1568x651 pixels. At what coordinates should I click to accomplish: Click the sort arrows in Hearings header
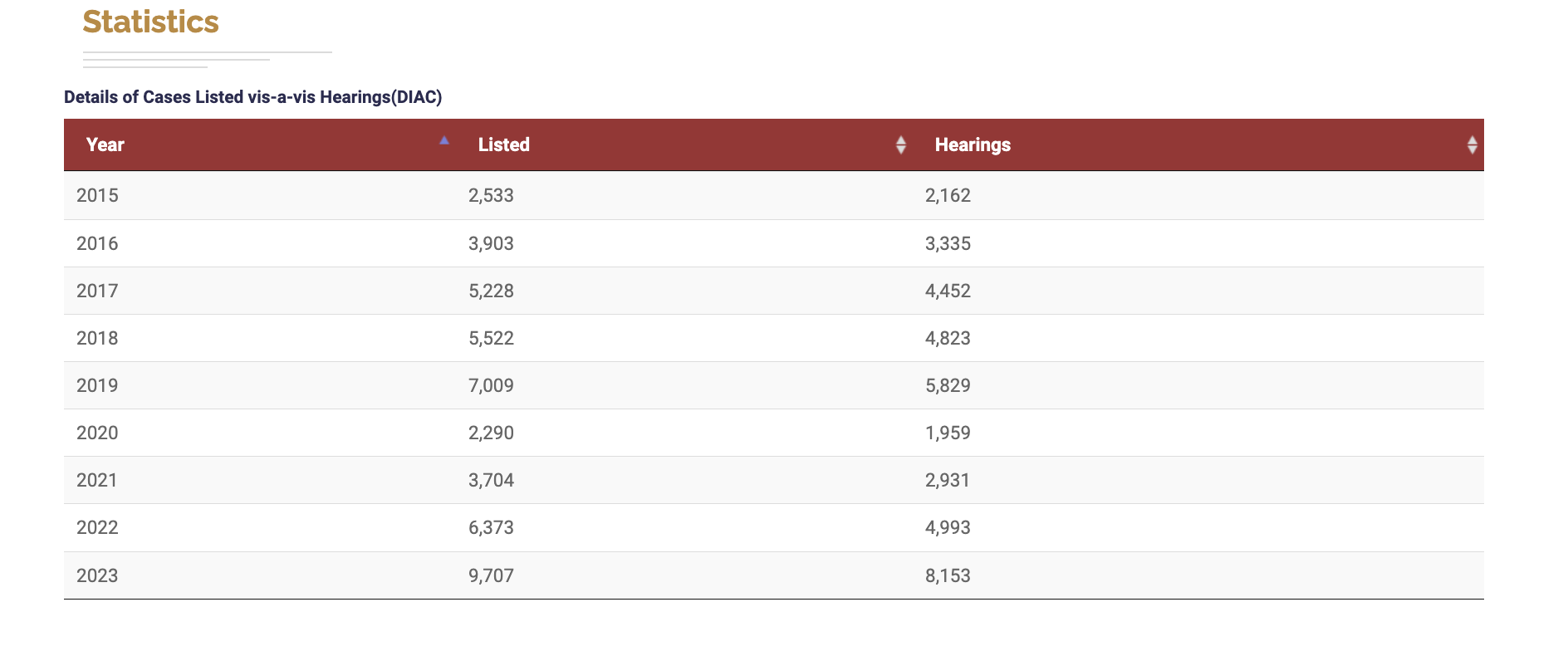tap(1472, 145)
